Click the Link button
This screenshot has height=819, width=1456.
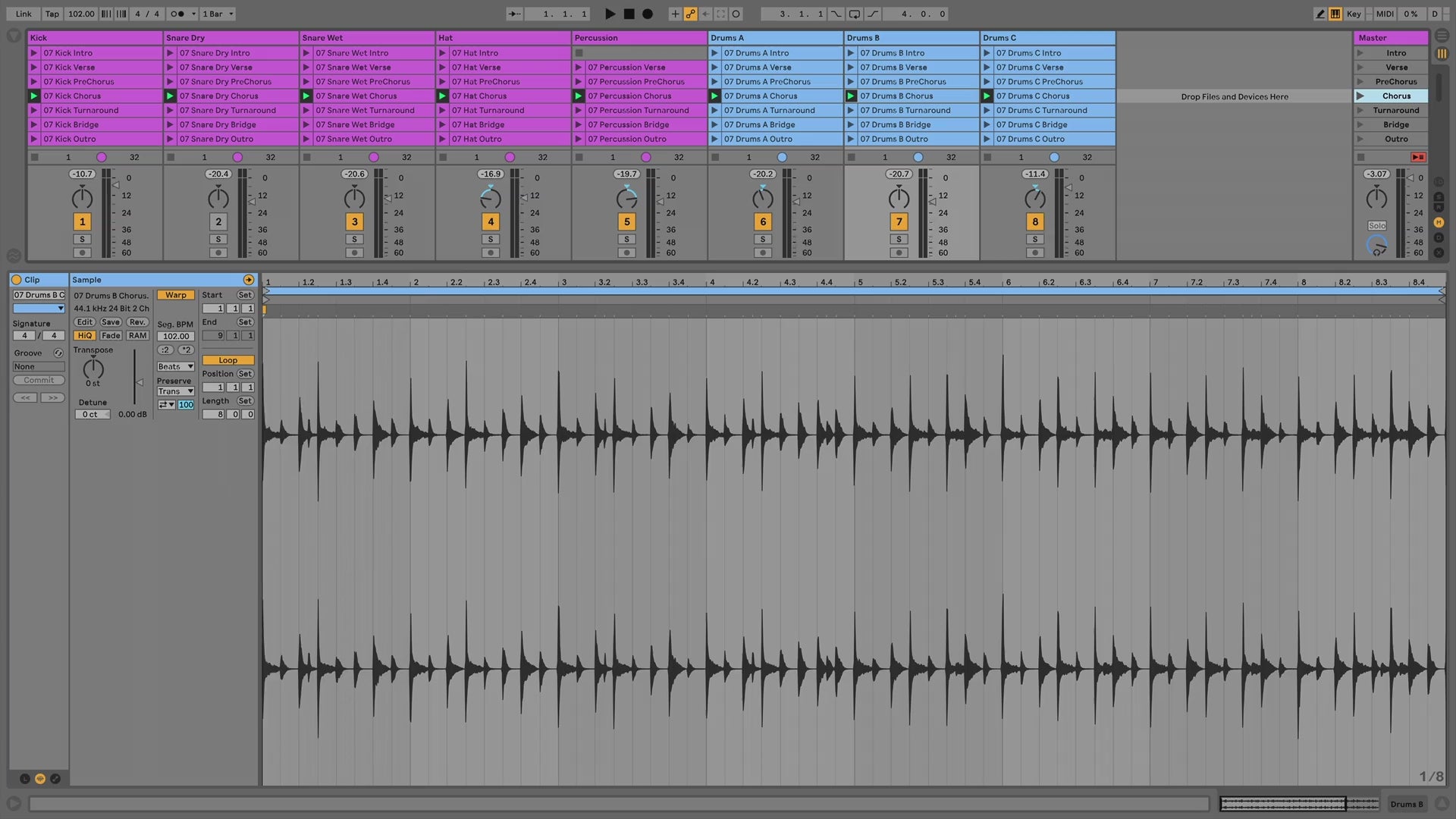pos(24,14)
